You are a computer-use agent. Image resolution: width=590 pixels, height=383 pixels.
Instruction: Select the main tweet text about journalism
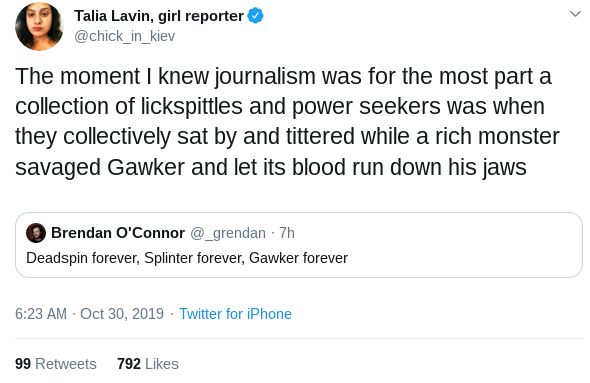(287, 121)
